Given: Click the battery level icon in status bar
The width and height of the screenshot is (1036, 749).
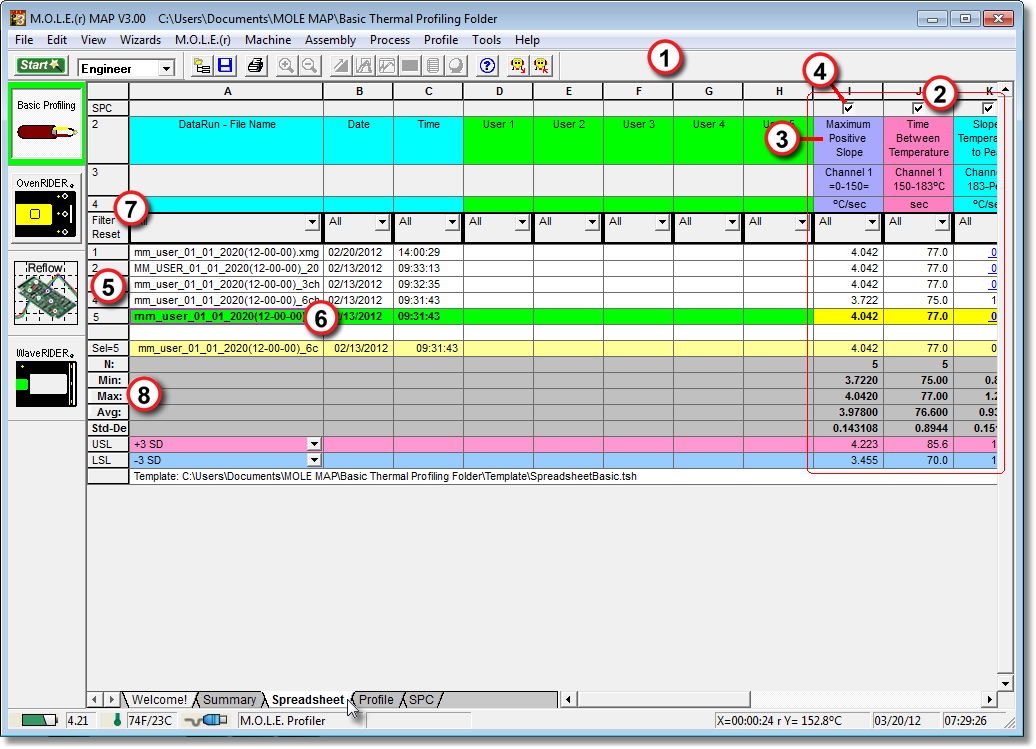Looking at the screenshot, I should point(39,720).
